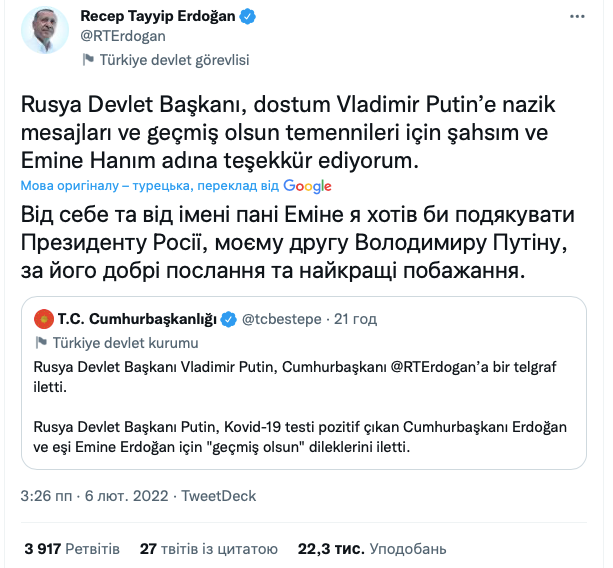The height and width of the screenshot is (568, 613).
Task: Click the @tcbestepe handle in the quoted tweet
Action: pyautogui.click(x=281, y=320)
